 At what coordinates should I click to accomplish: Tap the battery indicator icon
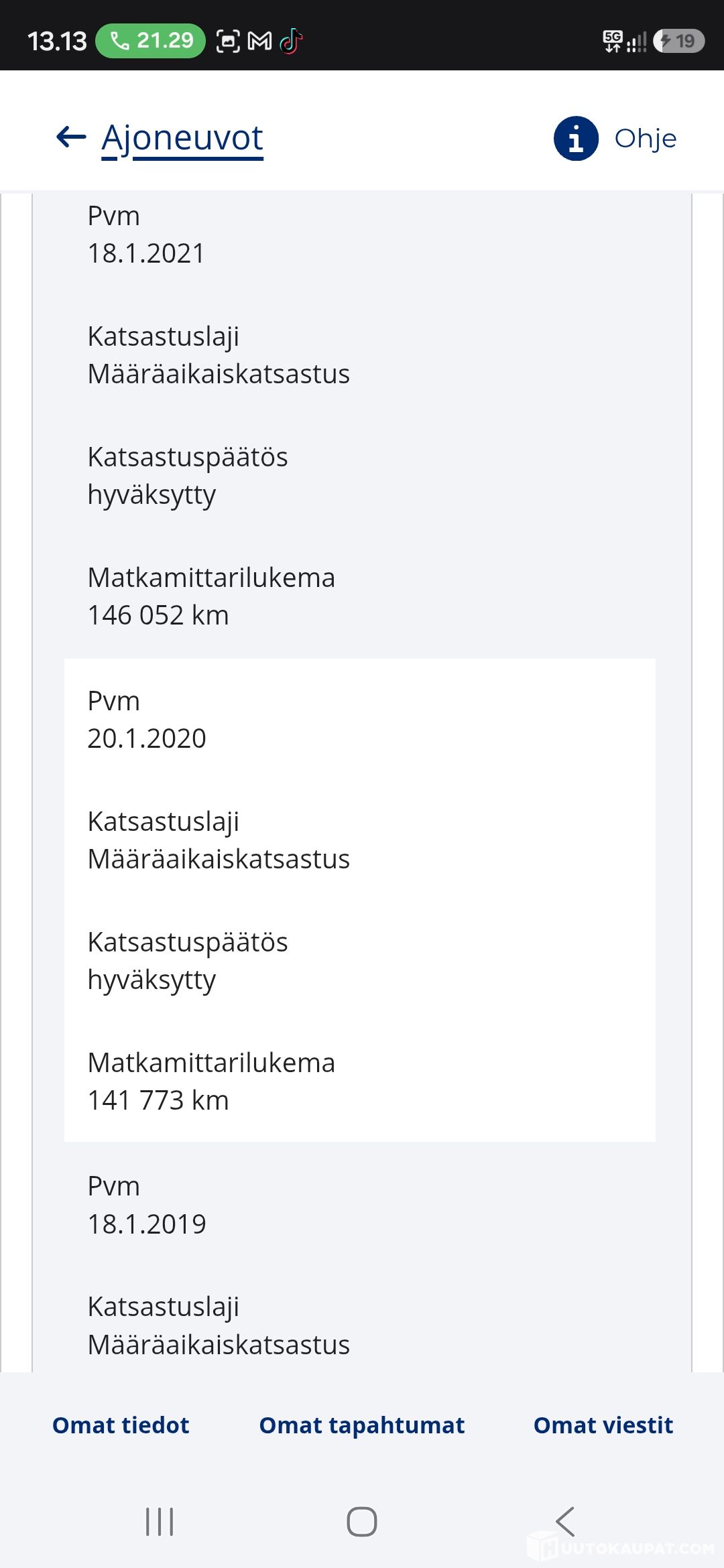[678, 41]
